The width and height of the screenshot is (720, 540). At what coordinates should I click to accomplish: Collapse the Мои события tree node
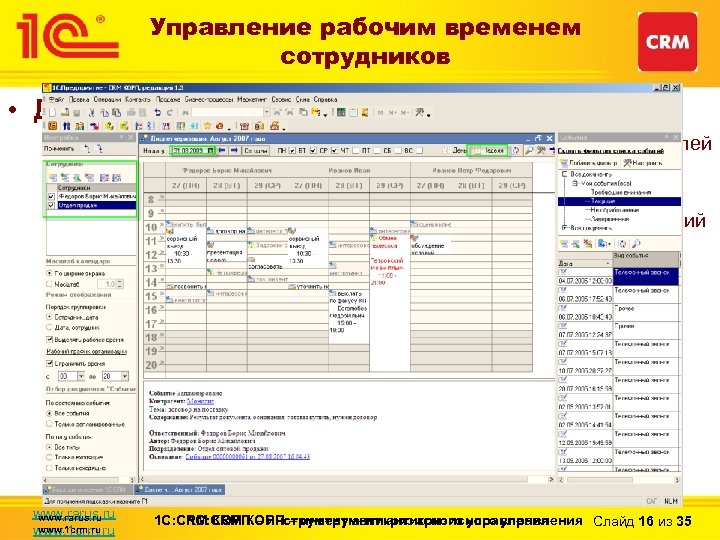(x=574, y=183)
